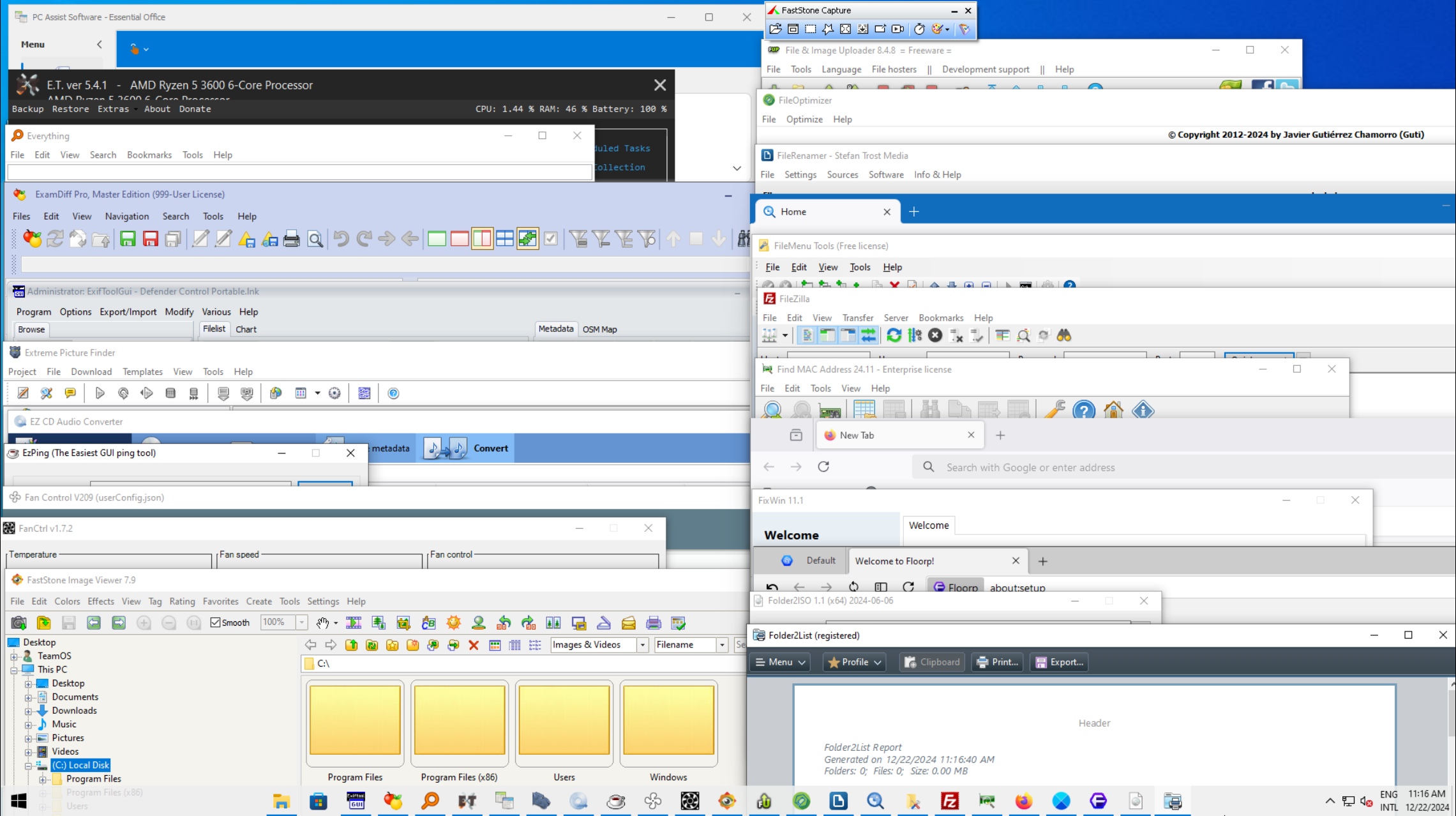The width and height of the screenshot is (1456, 816).
Task: Expand Documents node in folder tree
Action: tap(28, 697)
